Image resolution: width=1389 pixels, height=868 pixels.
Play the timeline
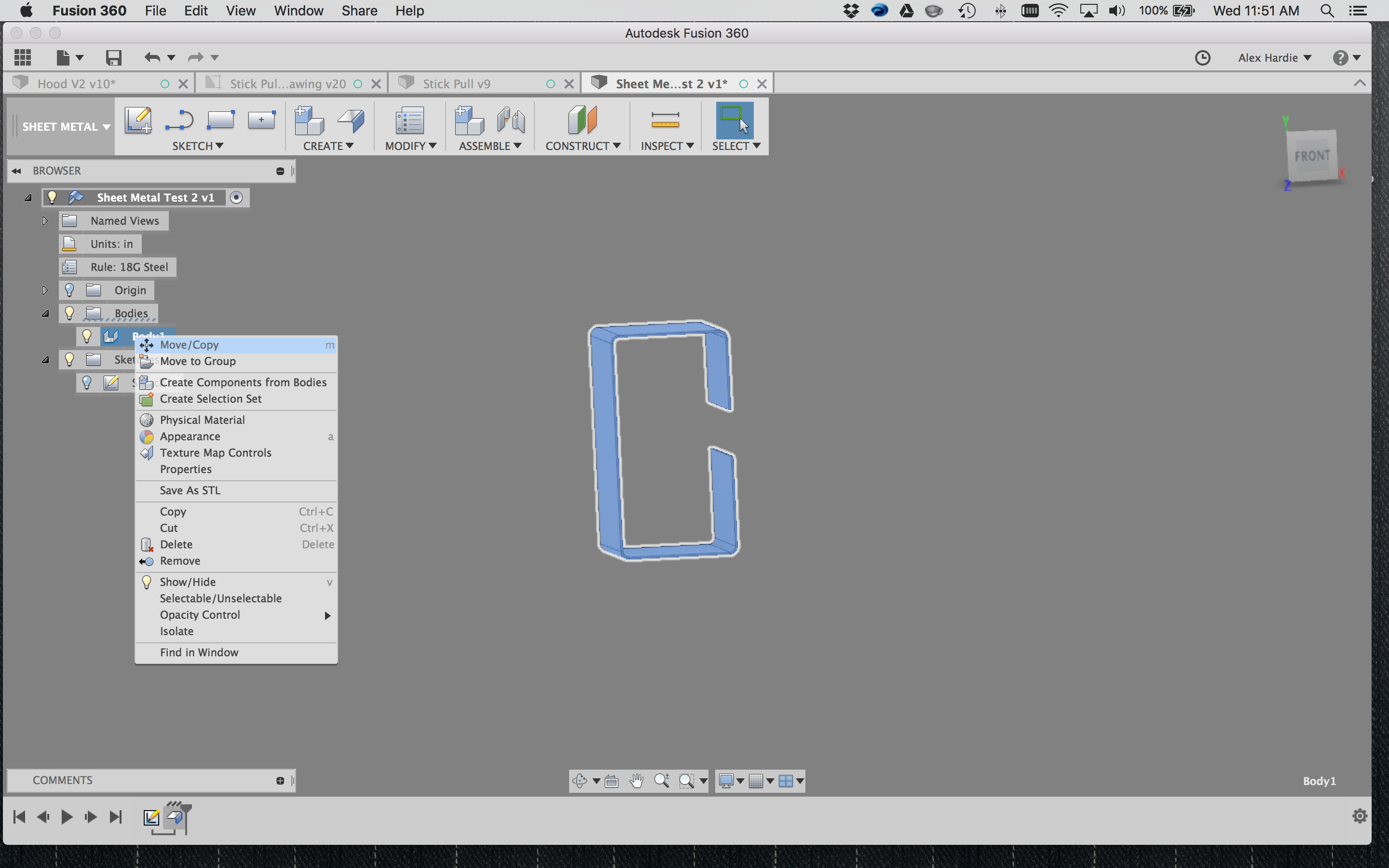(x=67, y=817)
